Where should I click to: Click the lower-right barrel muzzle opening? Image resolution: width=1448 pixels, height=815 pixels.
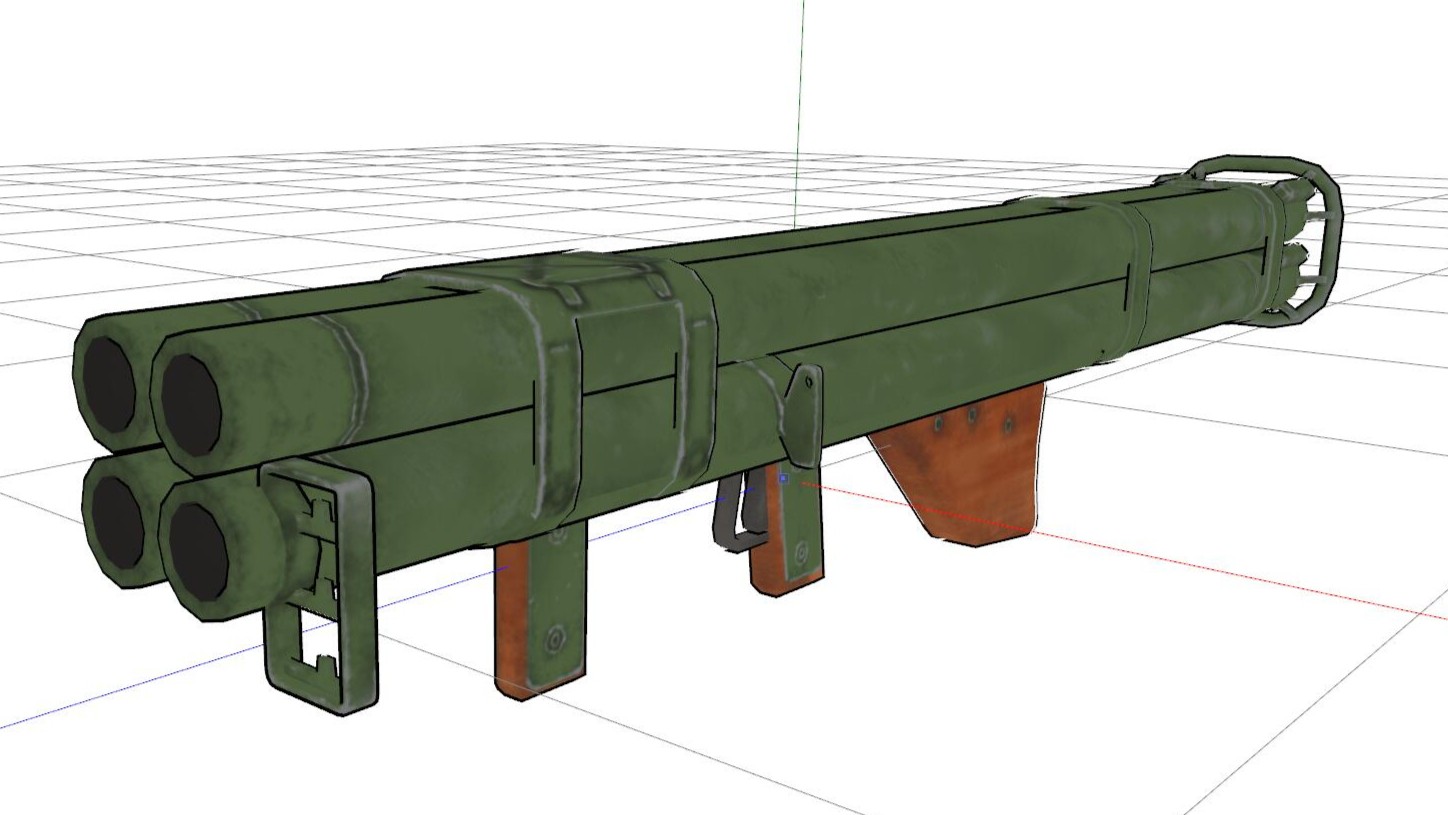click(198, 551)
